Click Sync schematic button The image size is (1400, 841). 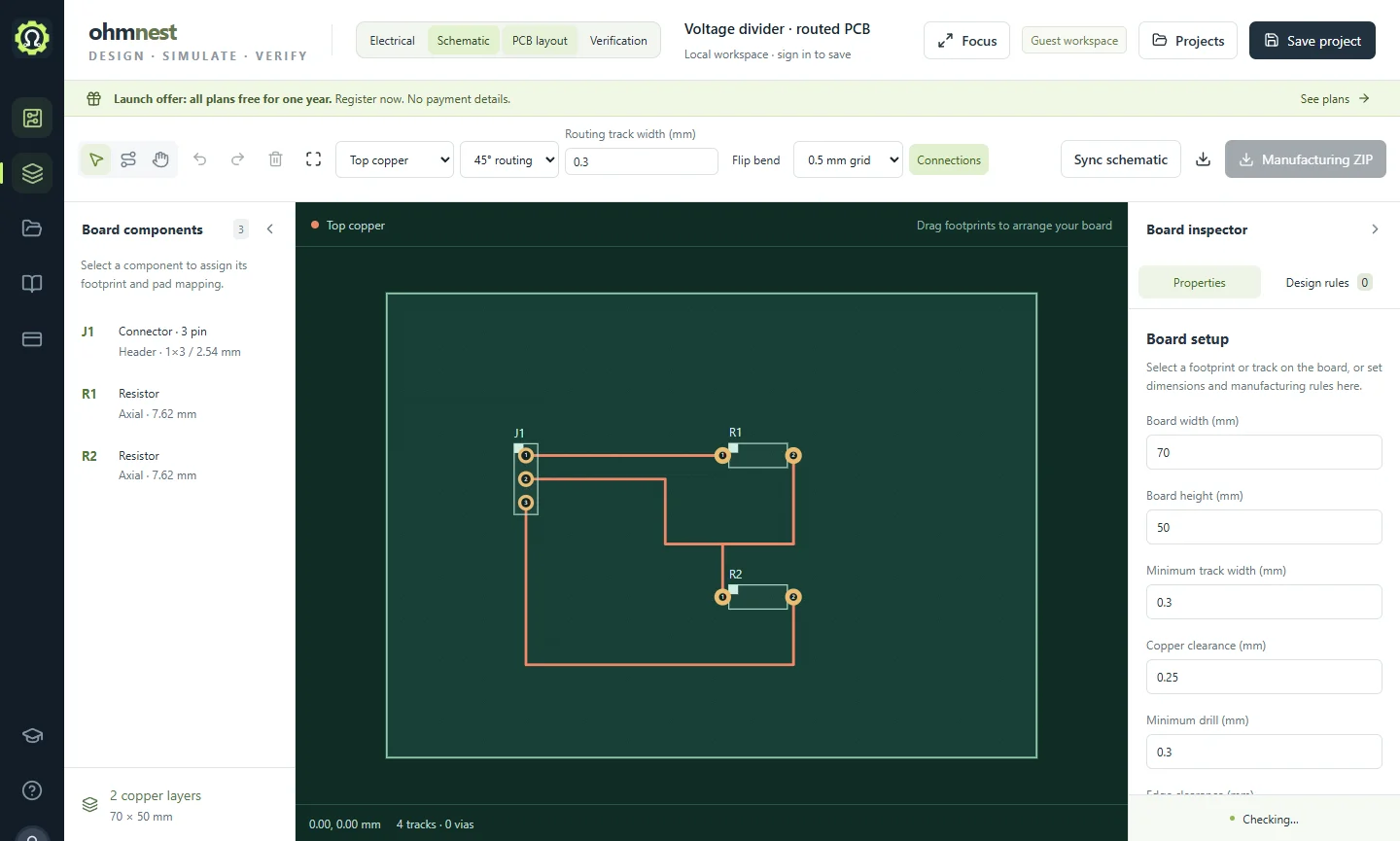pyautogui.click(x=1121, y=159)
